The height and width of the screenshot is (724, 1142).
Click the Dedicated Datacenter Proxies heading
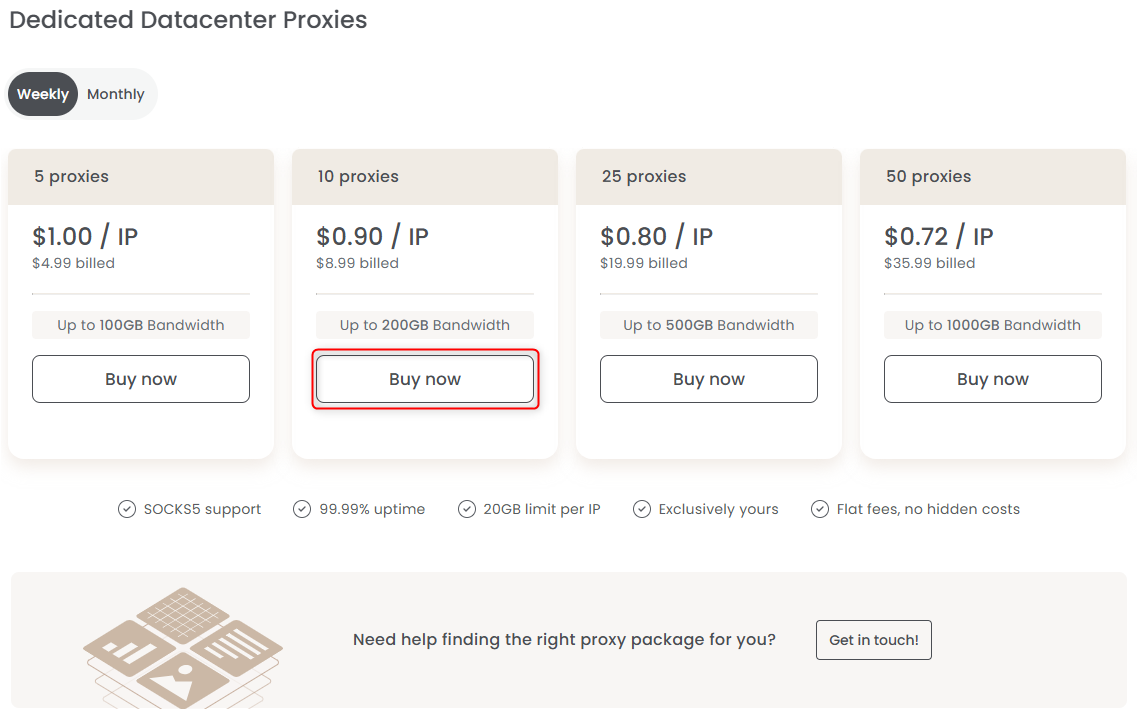(188, 20)
